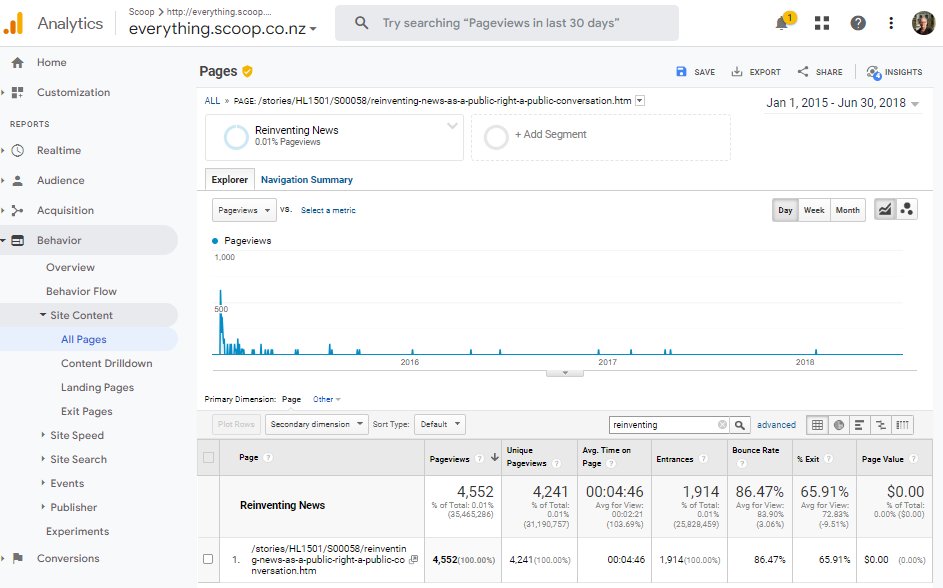
Task: Tick the select-all checkbox in table header
Action: click(x=208, y=458)
